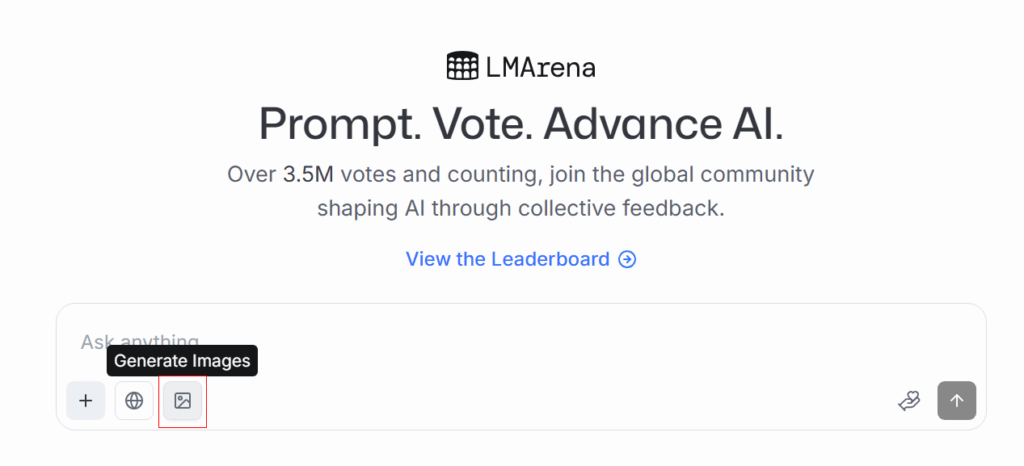
Task: Click the hand with heart icon
Action: pos(909,401)
